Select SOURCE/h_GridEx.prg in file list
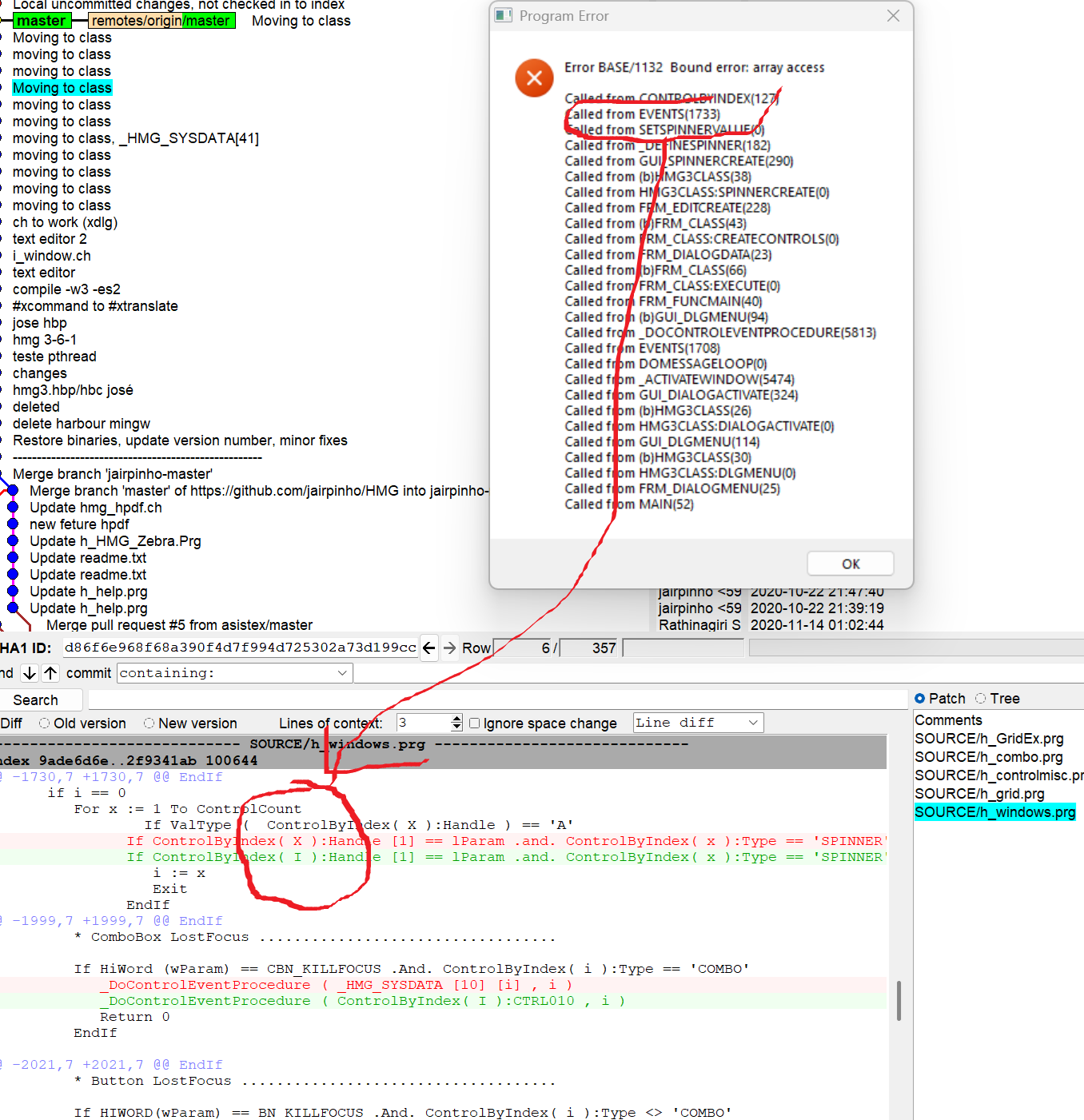 [989, 739]
